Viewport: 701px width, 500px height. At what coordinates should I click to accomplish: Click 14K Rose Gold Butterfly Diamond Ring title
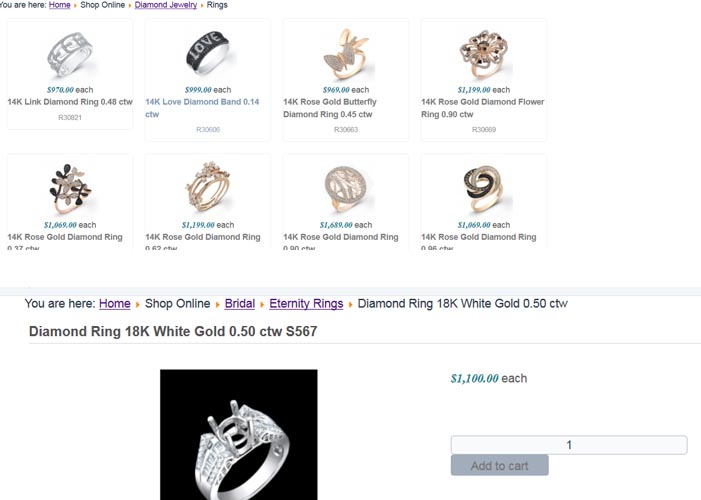click(x=330, y=108)
